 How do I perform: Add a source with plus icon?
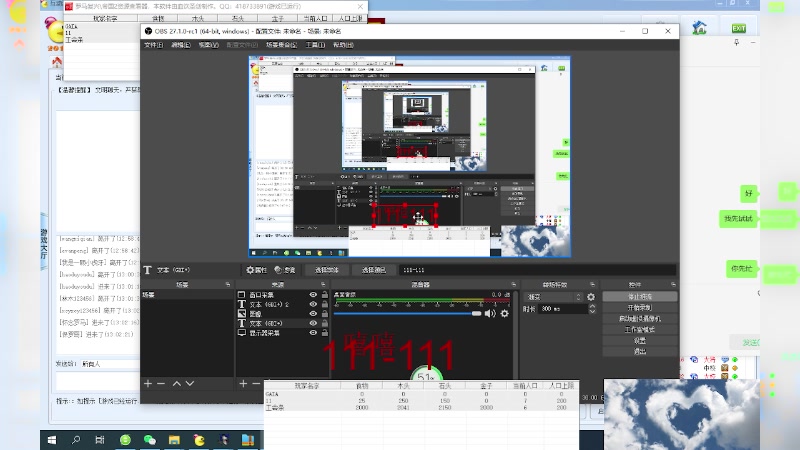click(x=243, y=383)
